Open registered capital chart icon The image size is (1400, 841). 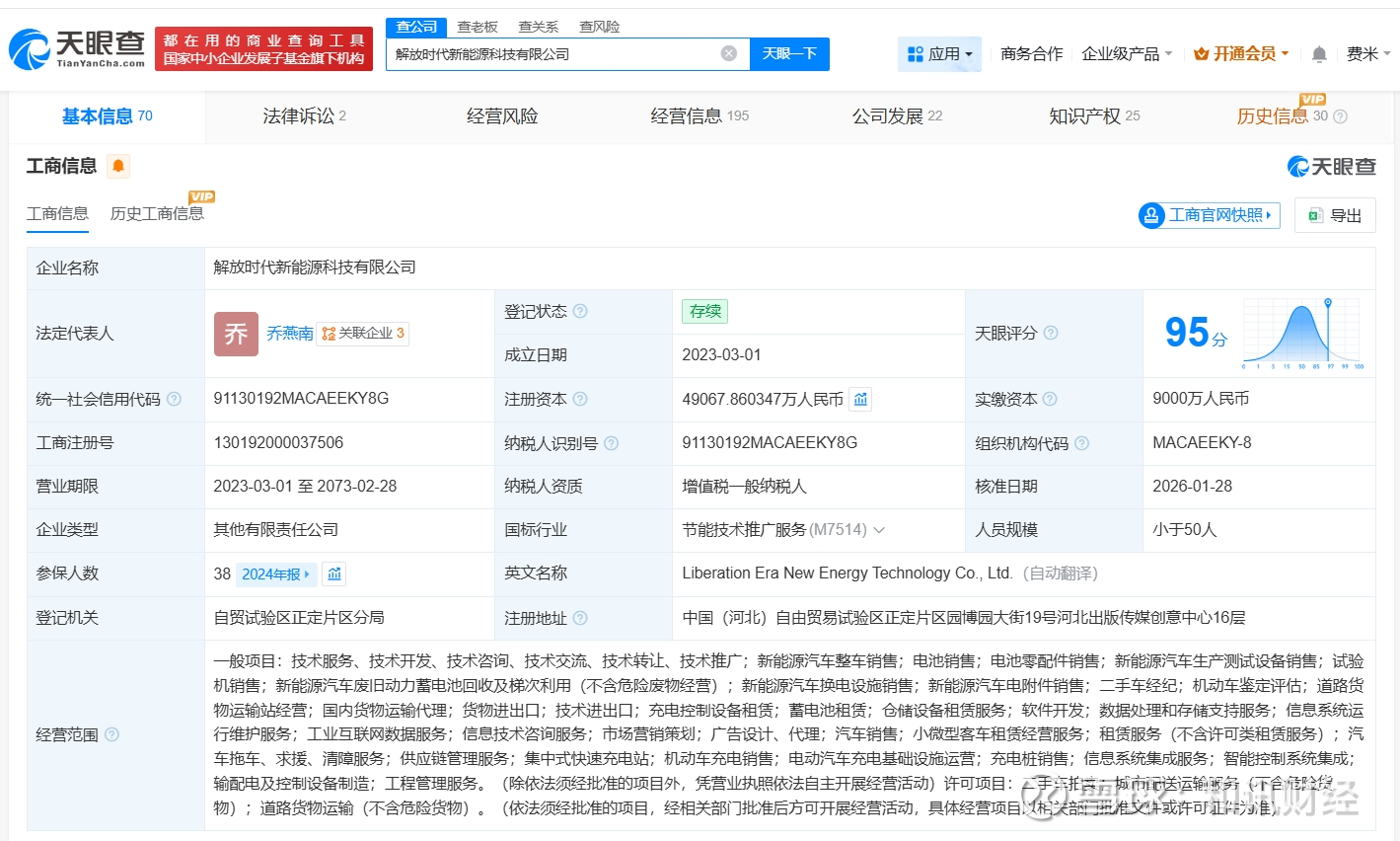click(x=860, y=399)
